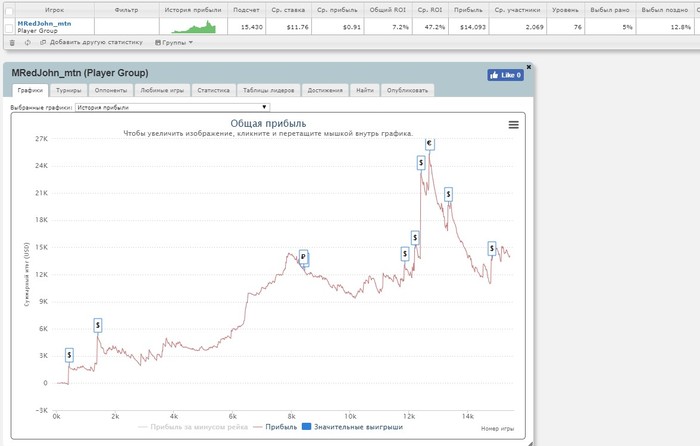Image resolution: width=700 pixels, height=446 pixels.
Task: Sort by the 'Ср. ставка' column header
Action: click(288, 10)
